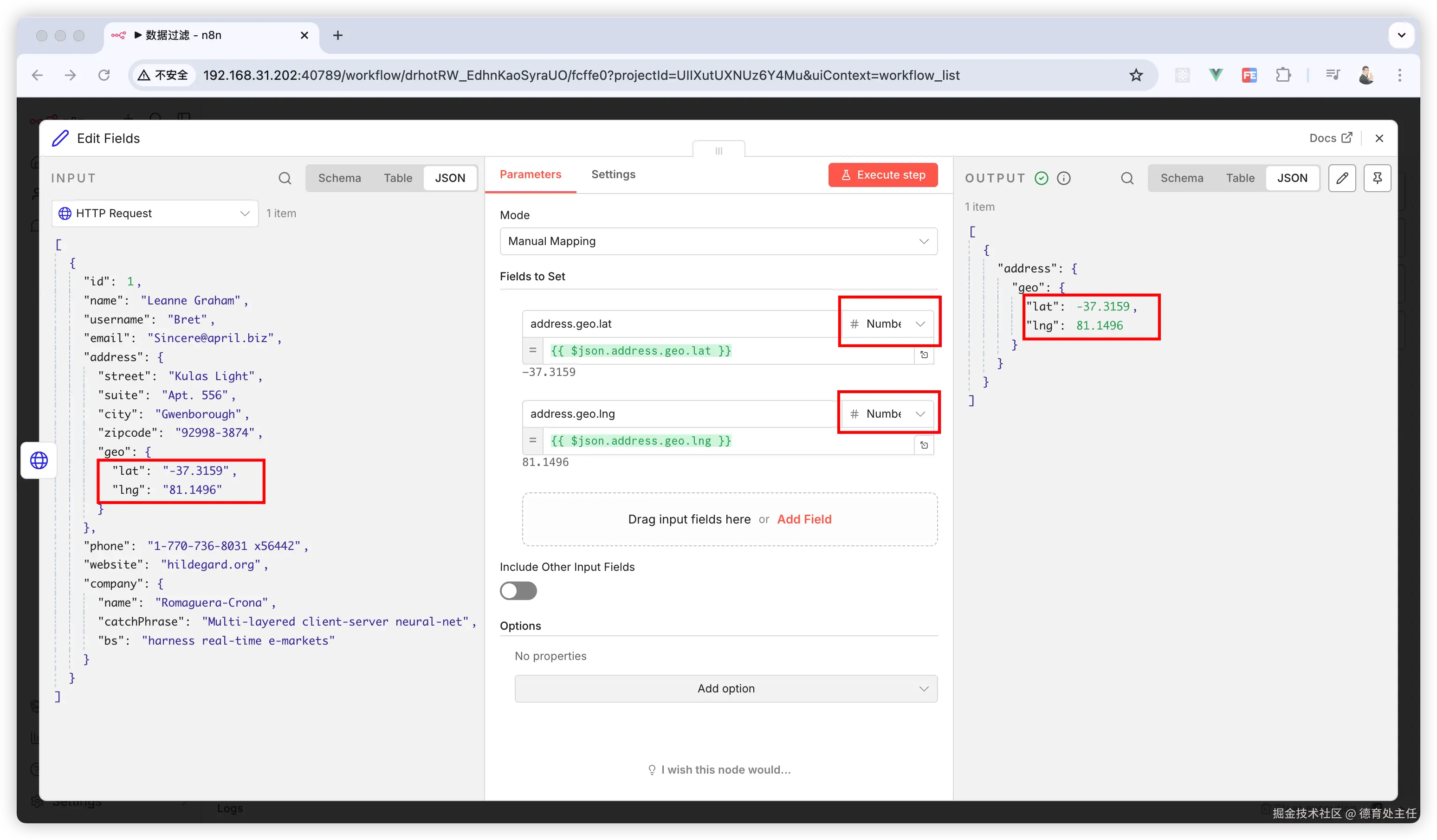Click the output panel search icon
The image size is (1437, 840).
coord(1127,178)
